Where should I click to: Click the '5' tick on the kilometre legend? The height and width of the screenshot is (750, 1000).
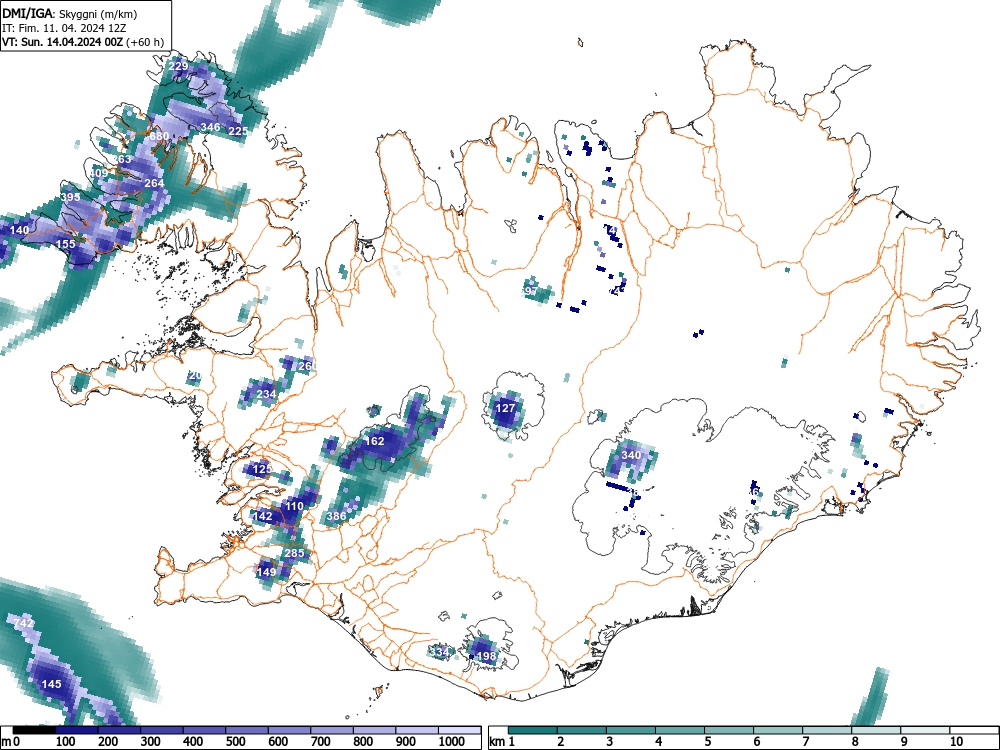click(x=708, y=741)
